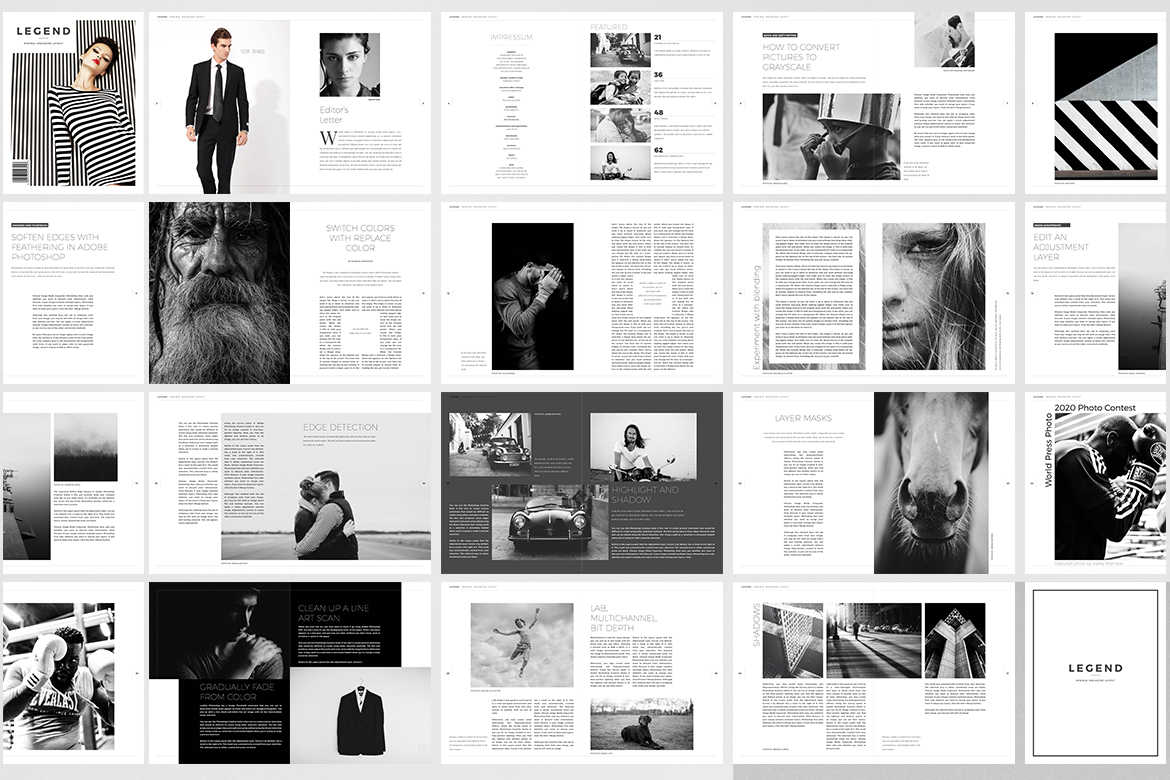Select the Switch Colors with Replace Color spread
The width and height of the screenshot is (1170, 780).
pyautogui.click(x=290, y=293)
